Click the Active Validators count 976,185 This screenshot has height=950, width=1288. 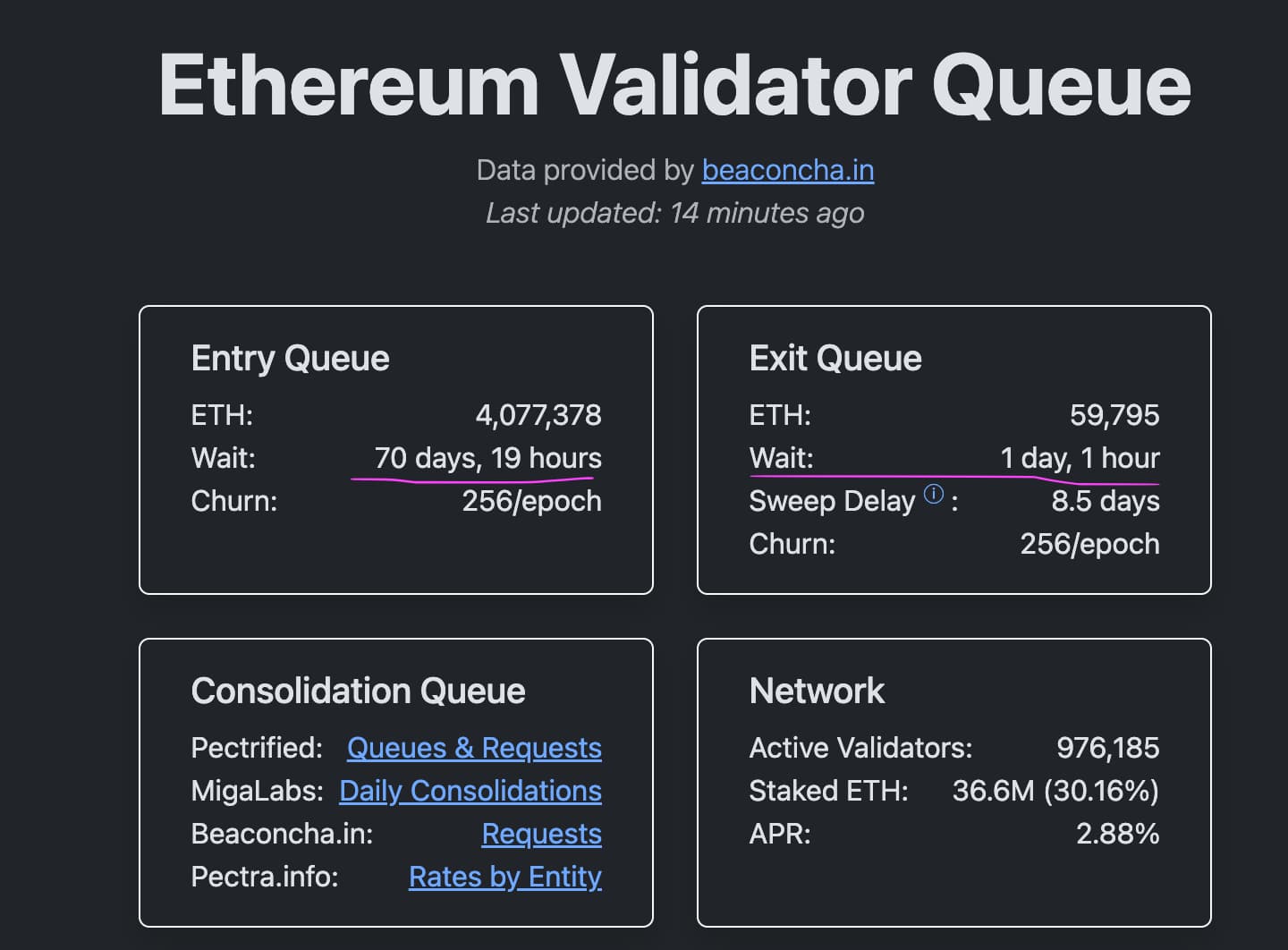[x=1107, y=748]
